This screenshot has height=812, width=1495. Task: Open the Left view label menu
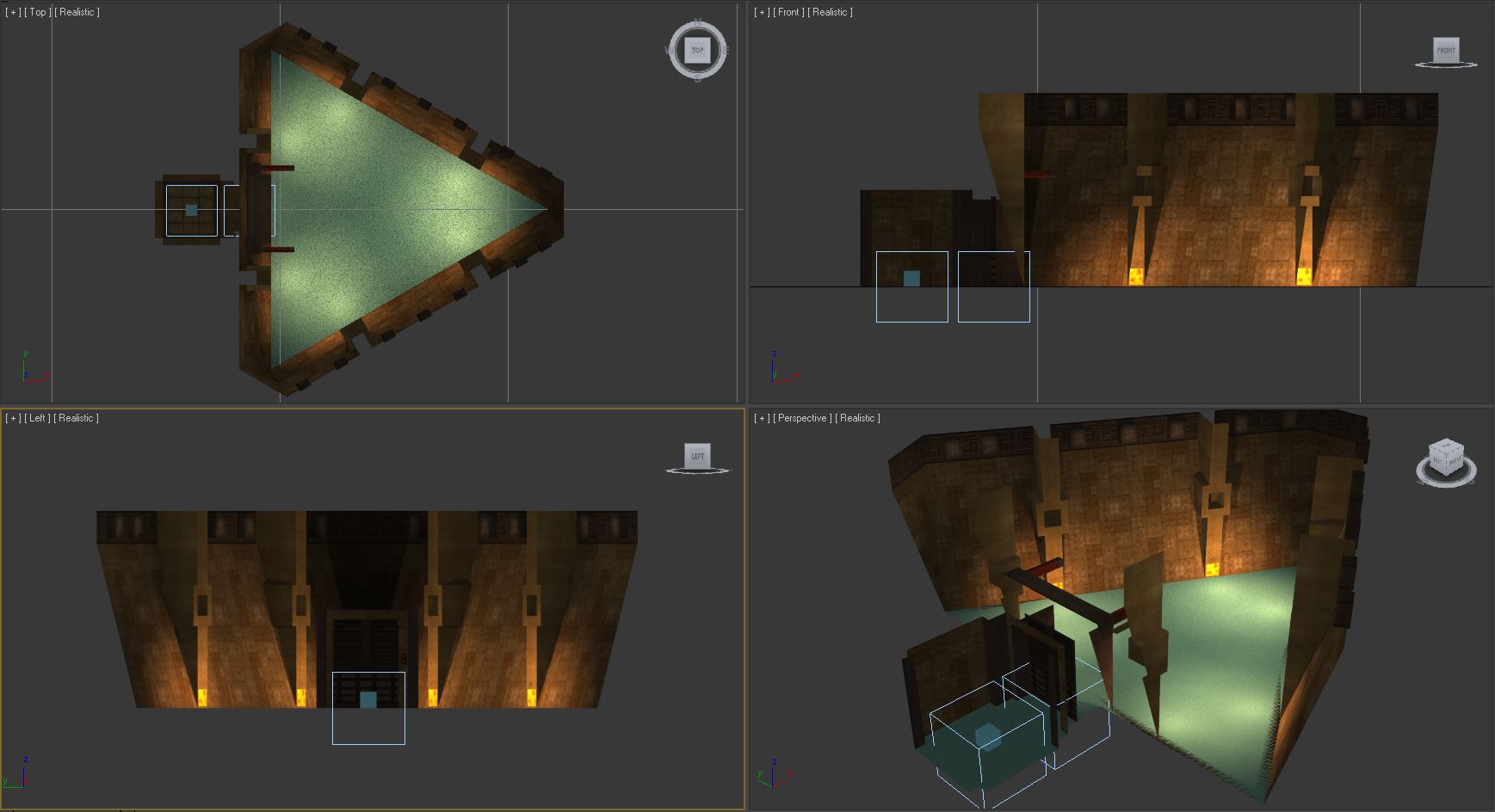(x=37, y=418)
